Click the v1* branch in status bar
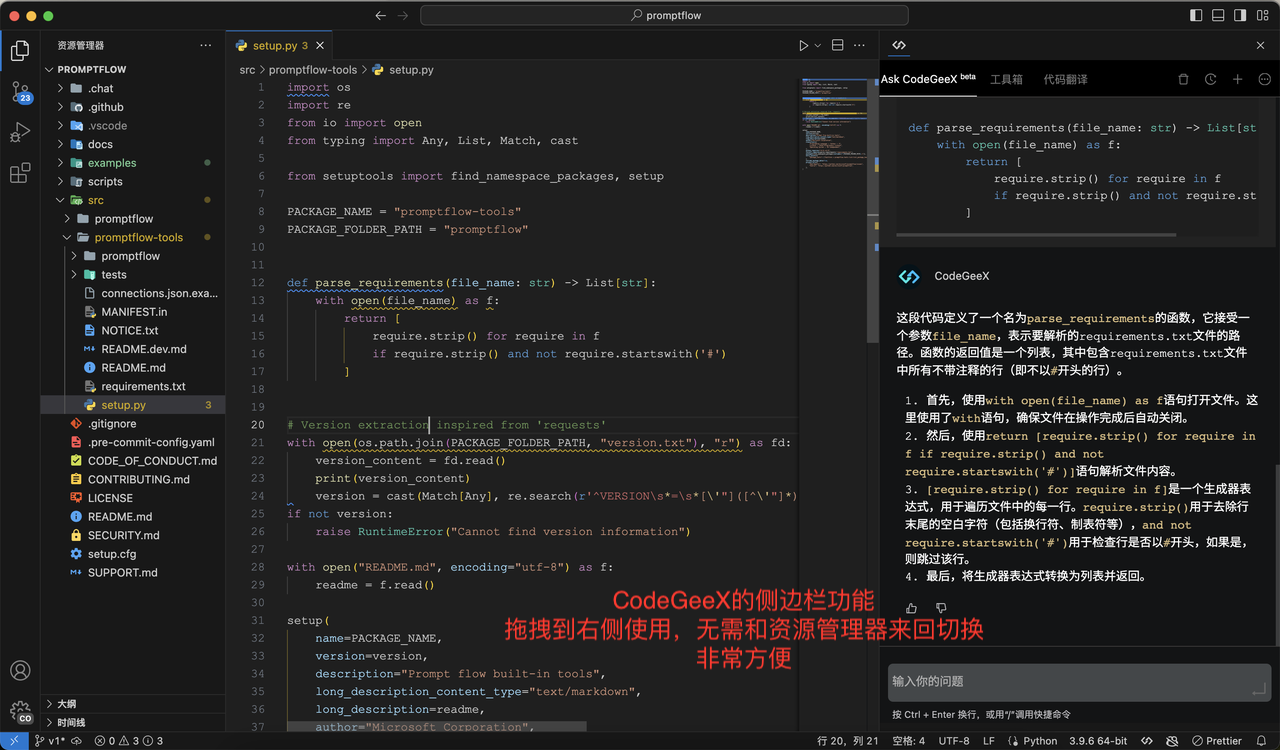 click(50, 741)
